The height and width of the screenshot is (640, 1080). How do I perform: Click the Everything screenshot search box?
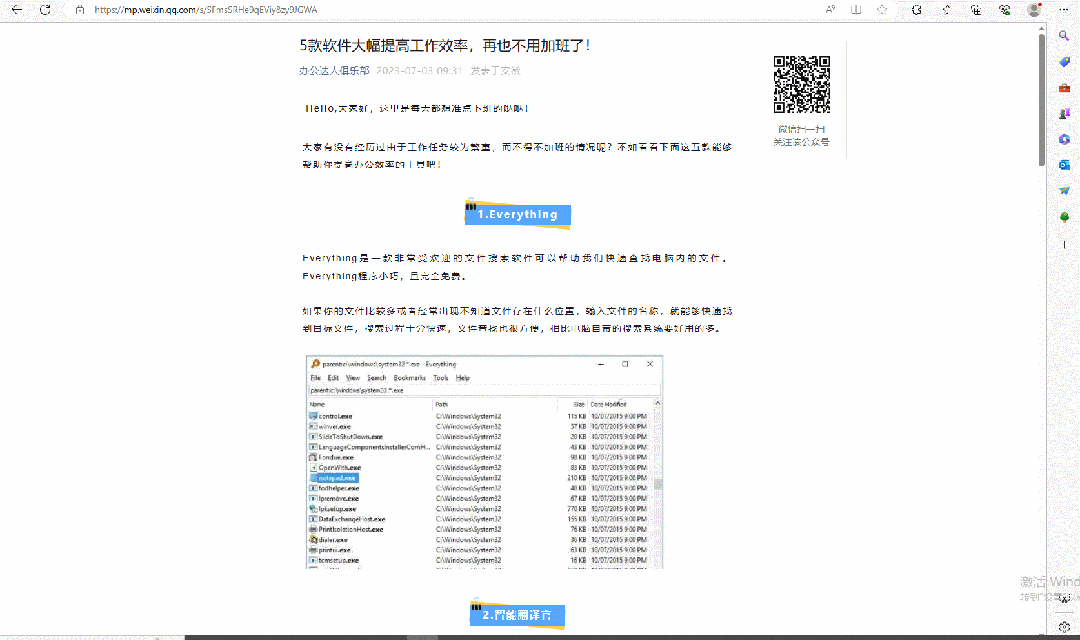click(484, 390)
